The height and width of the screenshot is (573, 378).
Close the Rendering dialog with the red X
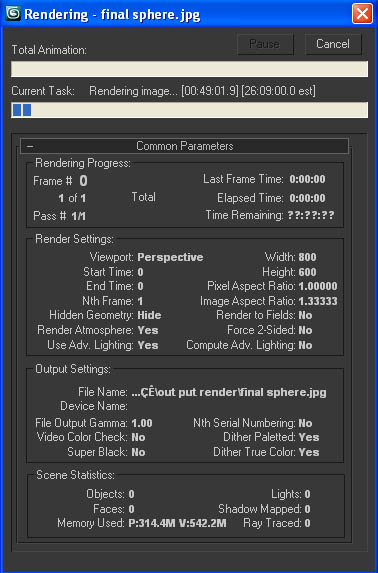[362, 14]
